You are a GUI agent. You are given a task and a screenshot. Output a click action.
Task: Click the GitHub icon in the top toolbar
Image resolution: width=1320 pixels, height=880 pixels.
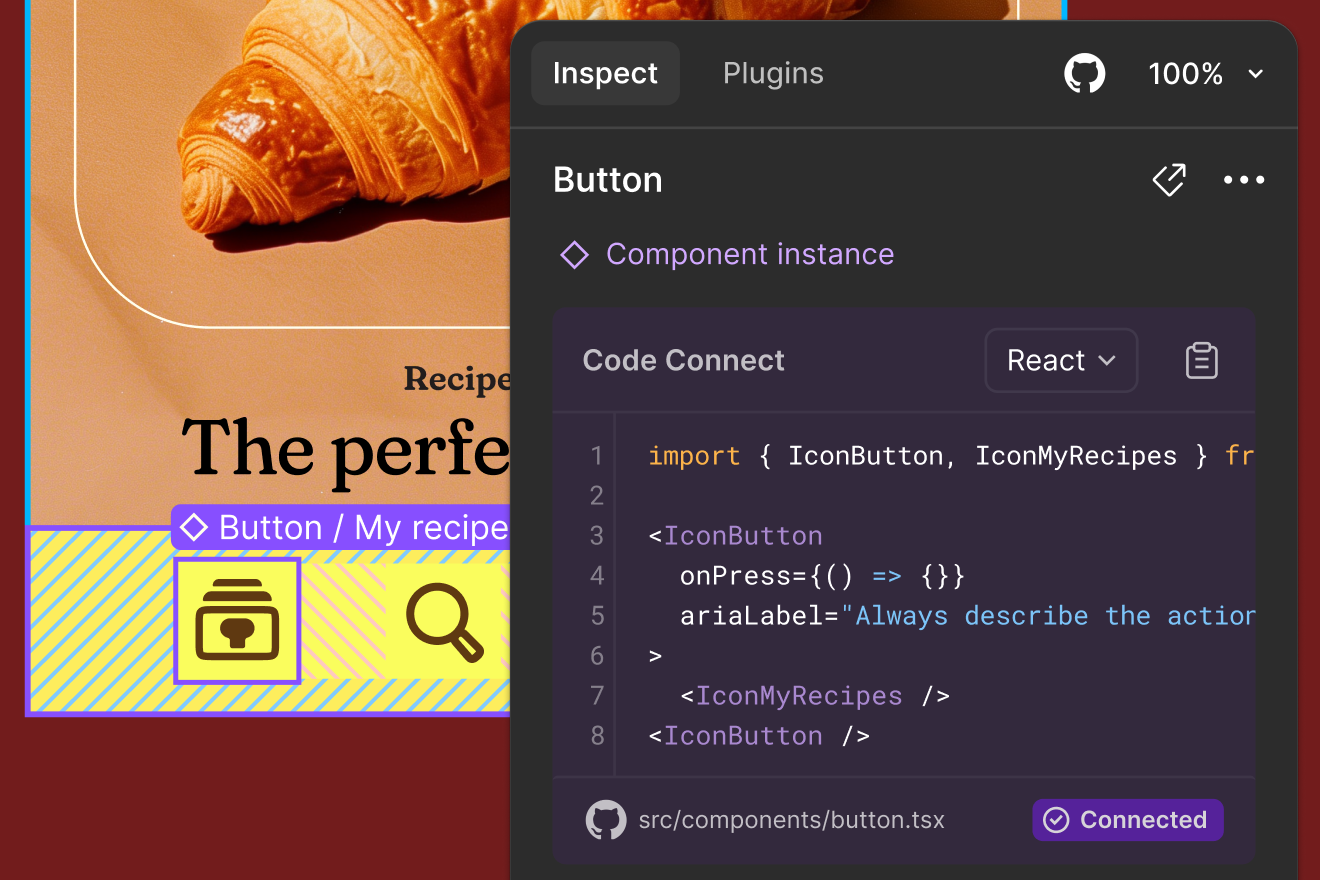(x=1084, y=73)
